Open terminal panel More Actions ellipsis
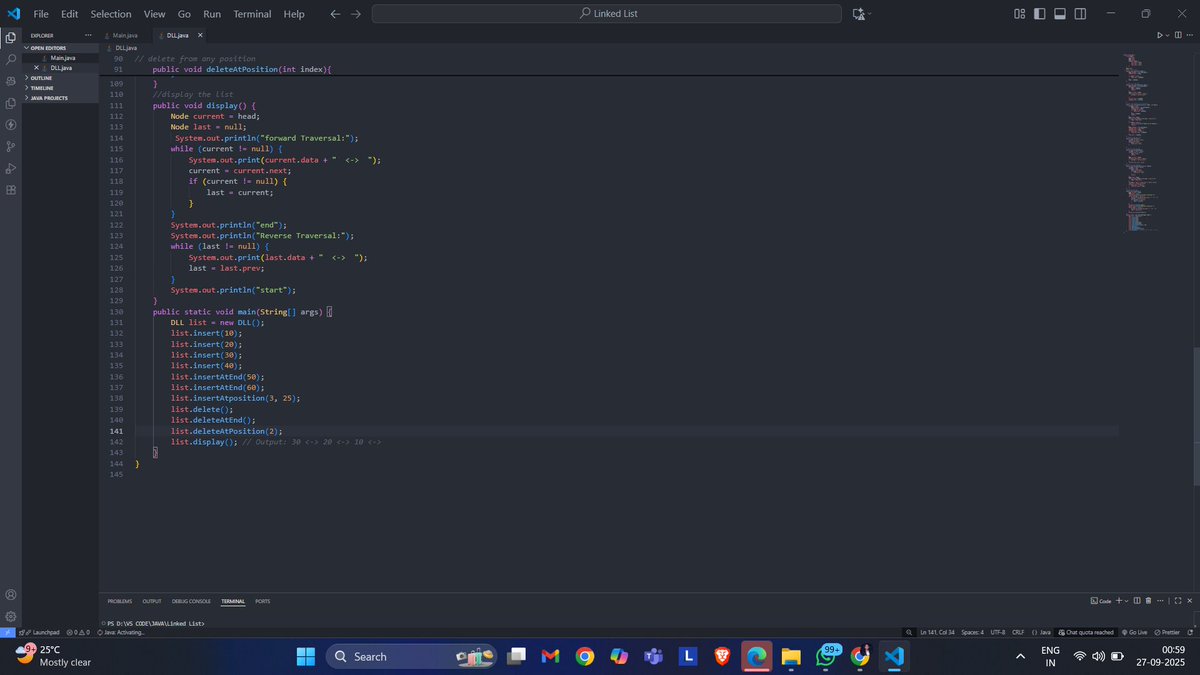Screen dimensions: 1200x675 pos(1160,601)
